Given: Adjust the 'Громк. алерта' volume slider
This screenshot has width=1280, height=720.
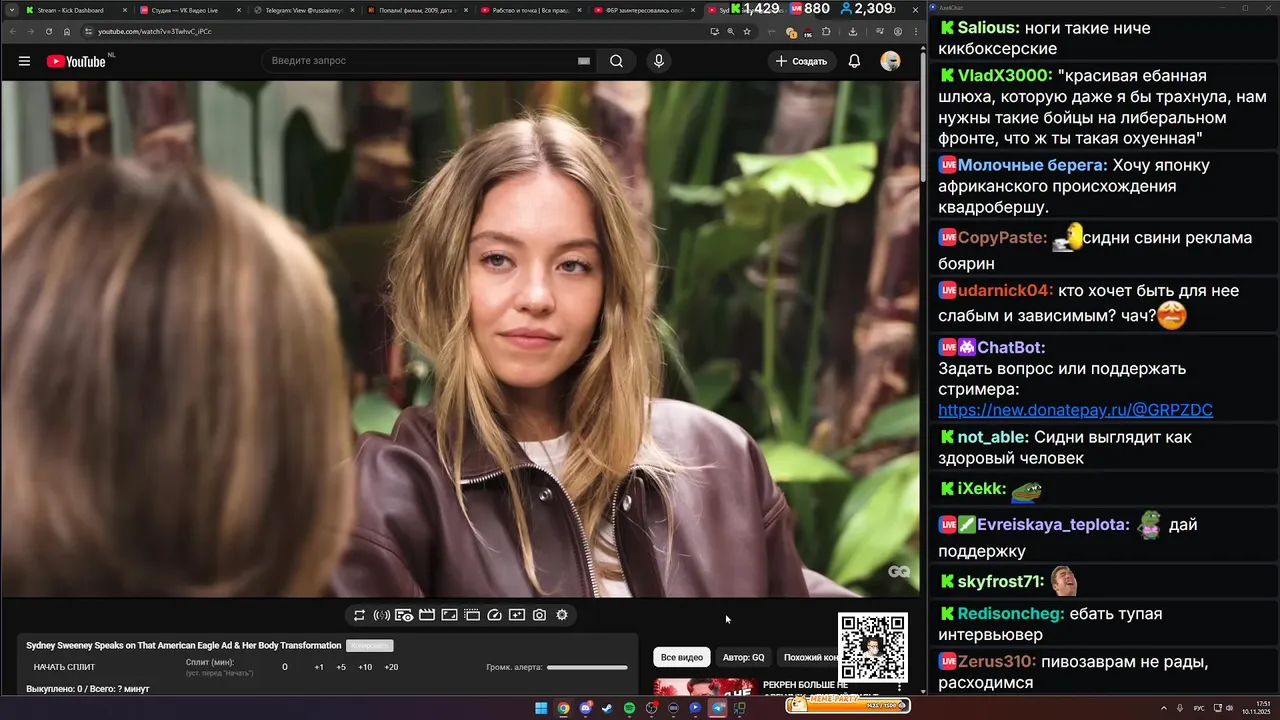Looking at the screenshot, I should click(587, 667).
